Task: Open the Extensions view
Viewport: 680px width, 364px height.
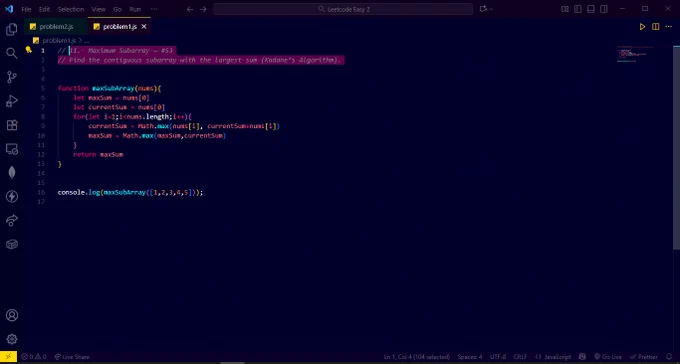Action: coord(12,125)
